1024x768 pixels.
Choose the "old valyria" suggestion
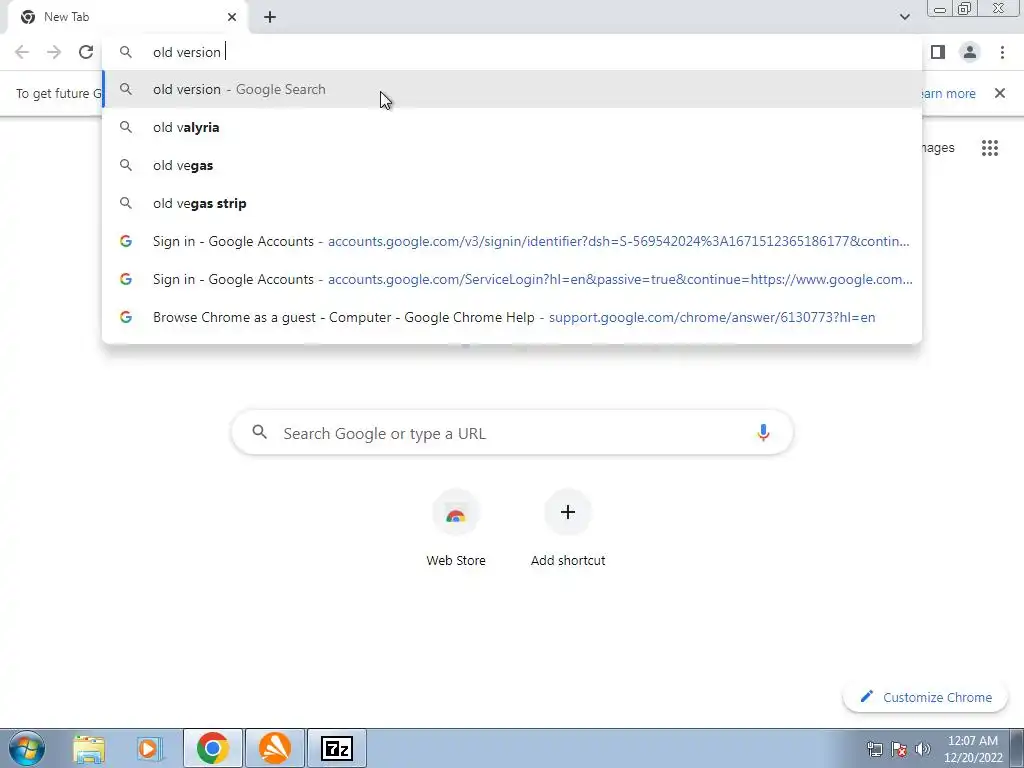click(x=512, y=127)
